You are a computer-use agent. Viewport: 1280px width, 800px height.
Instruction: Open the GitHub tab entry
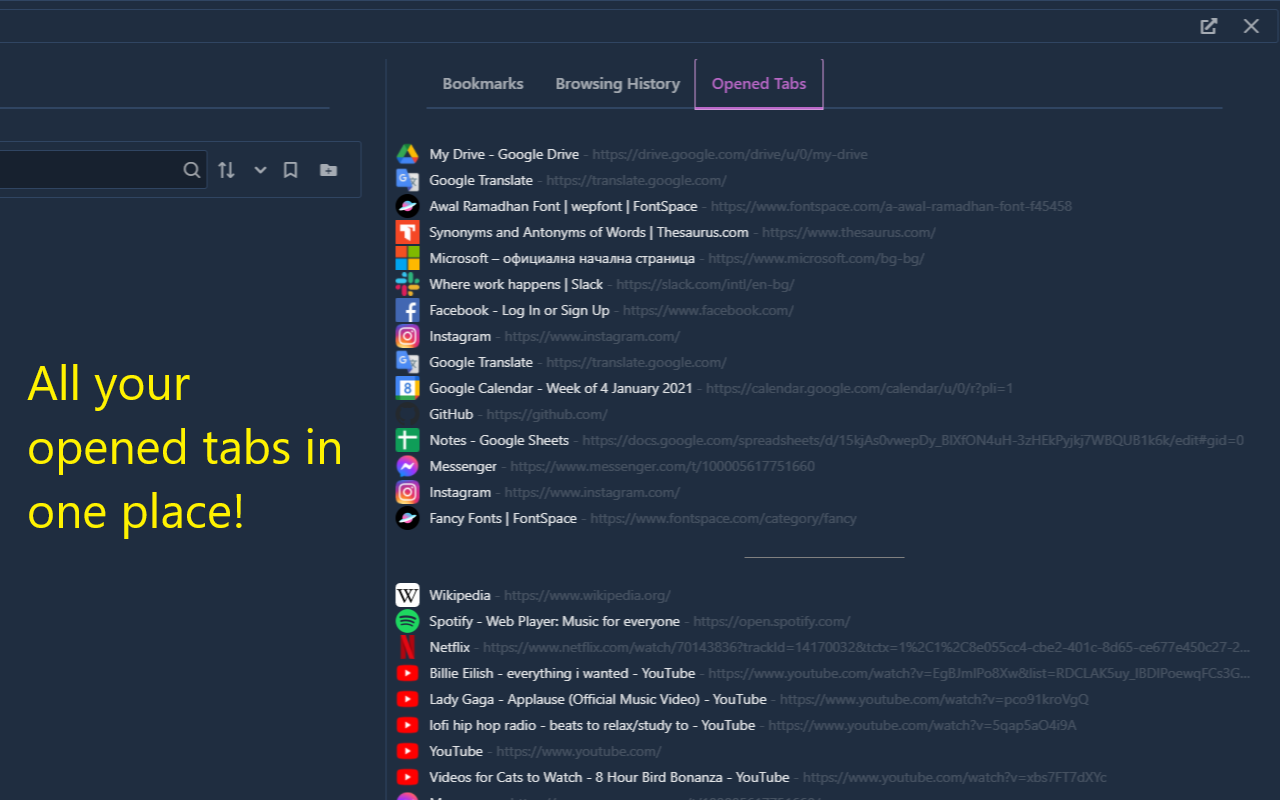click(x=451, y=414)
